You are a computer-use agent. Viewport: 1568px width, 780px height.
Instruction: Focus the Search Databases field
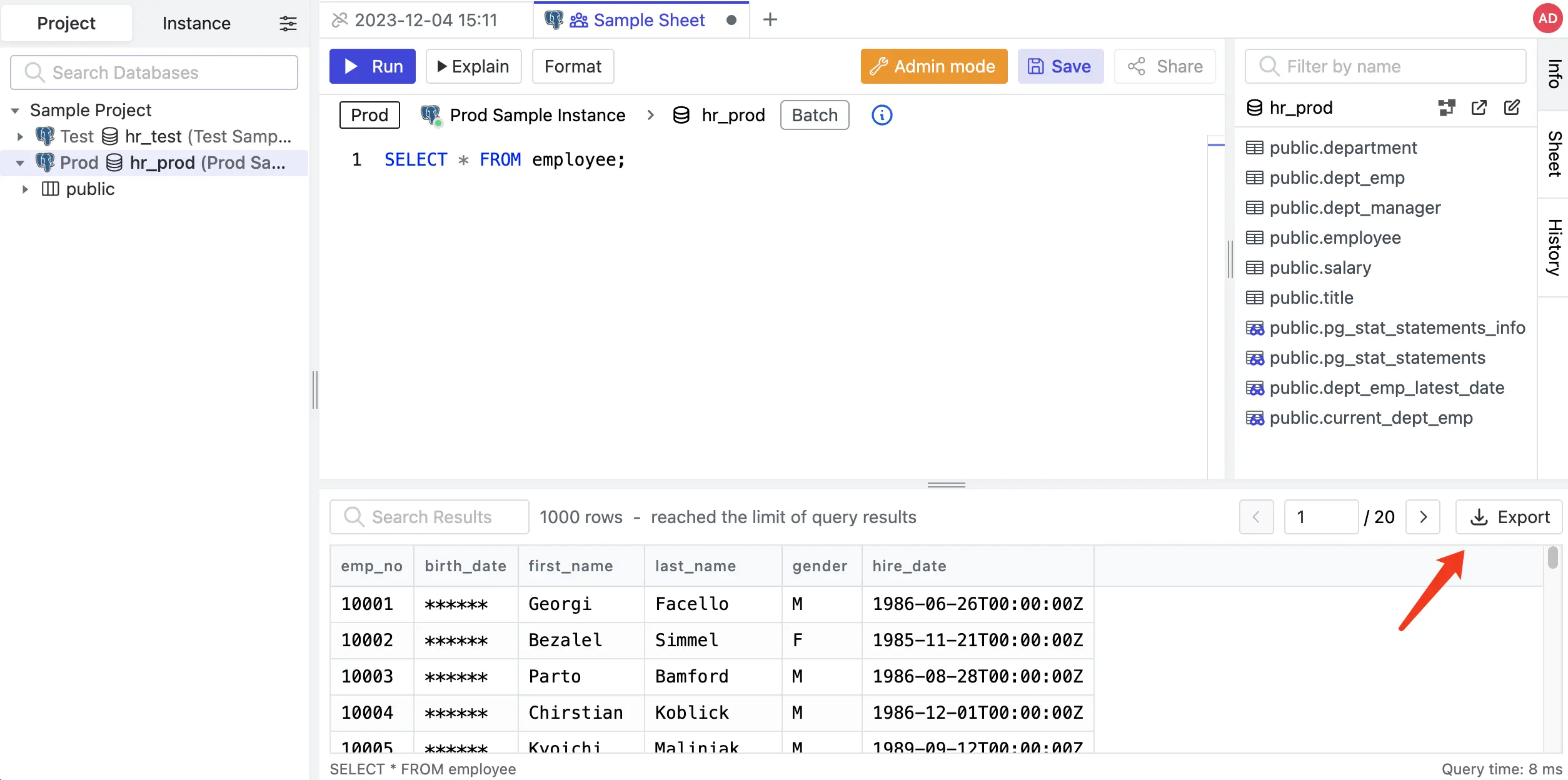coord(154,72)
